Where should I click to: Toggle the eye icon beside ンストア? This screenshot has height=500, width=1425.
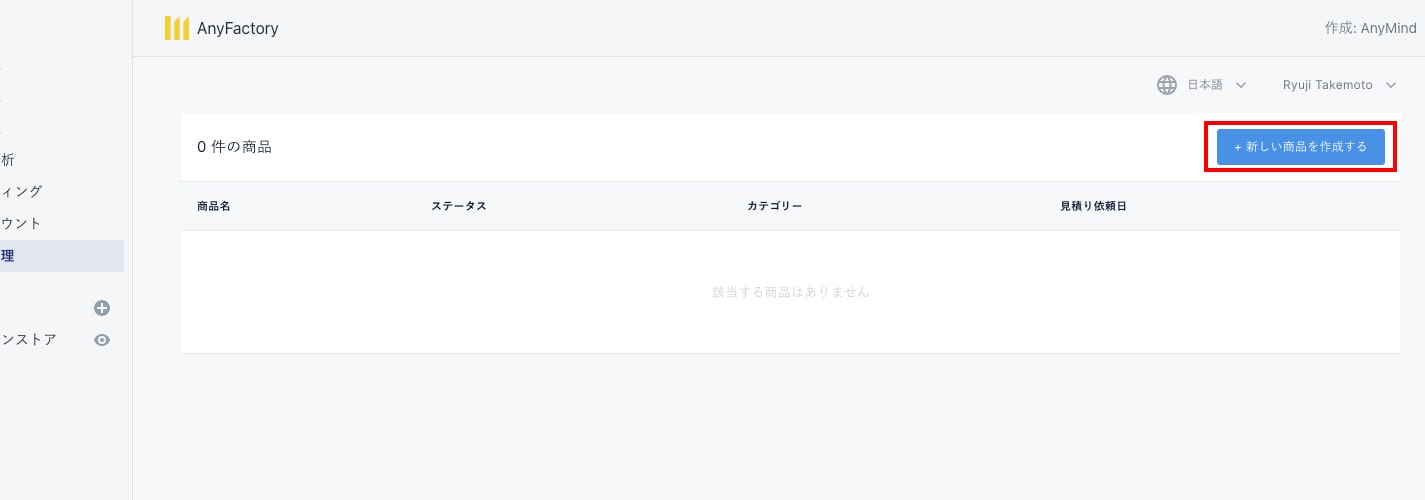pyautogui.click(x=102, y=340)
